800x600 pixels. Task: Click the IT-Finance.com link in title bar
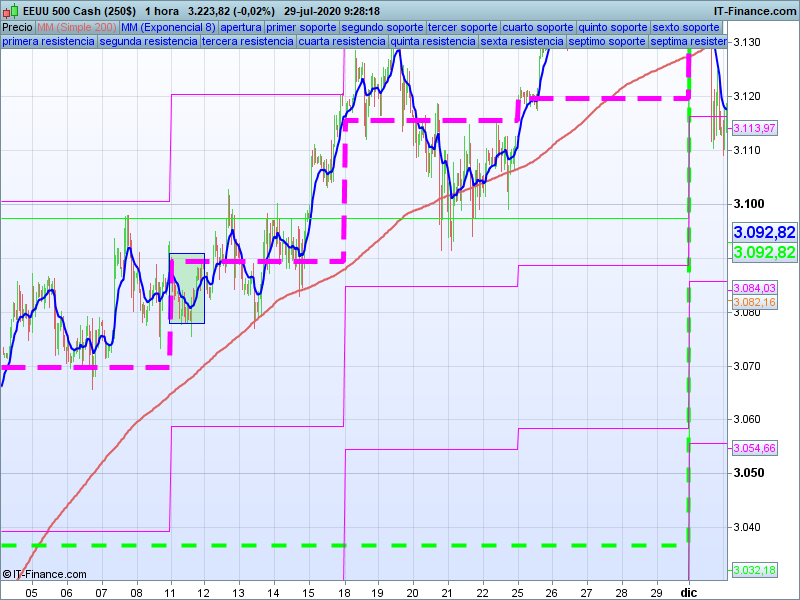click(754, 11)
